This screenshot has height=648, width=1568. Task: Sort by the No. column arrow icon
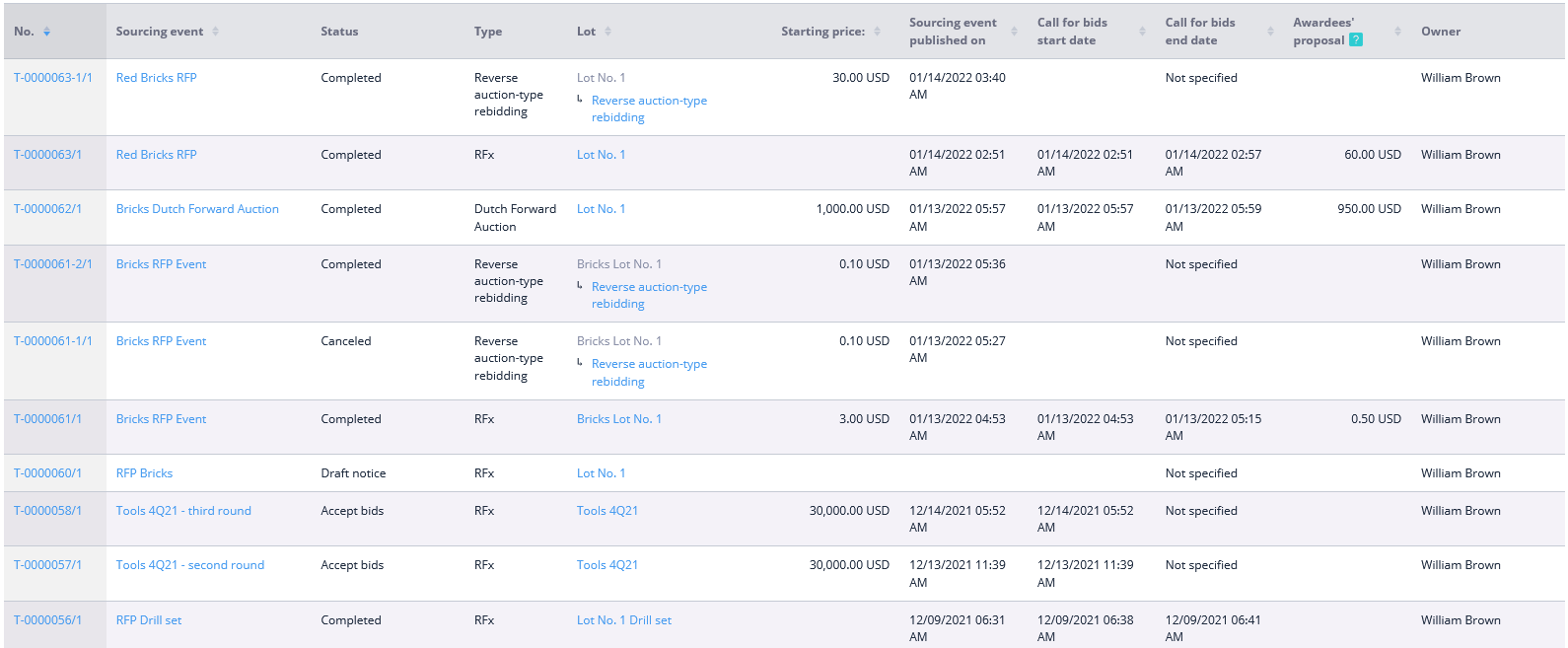point(46,32)
